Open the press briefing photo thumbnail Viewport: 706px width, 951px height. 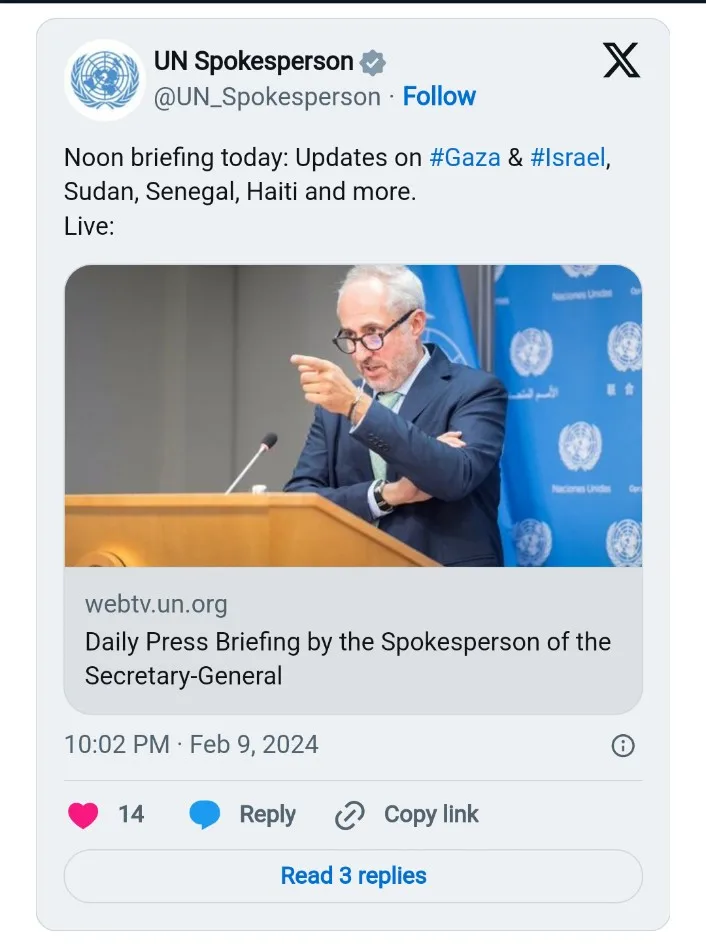coord(353,416)
